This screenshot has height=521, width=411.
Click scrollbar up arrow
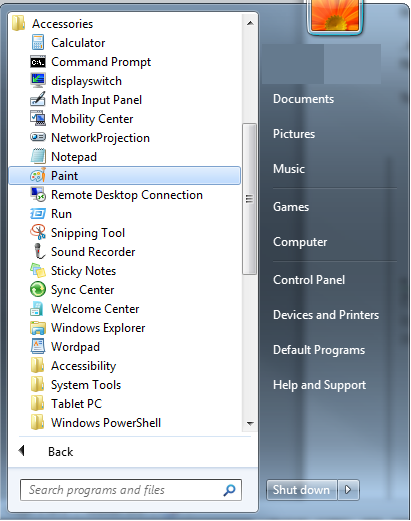(250, 23)
